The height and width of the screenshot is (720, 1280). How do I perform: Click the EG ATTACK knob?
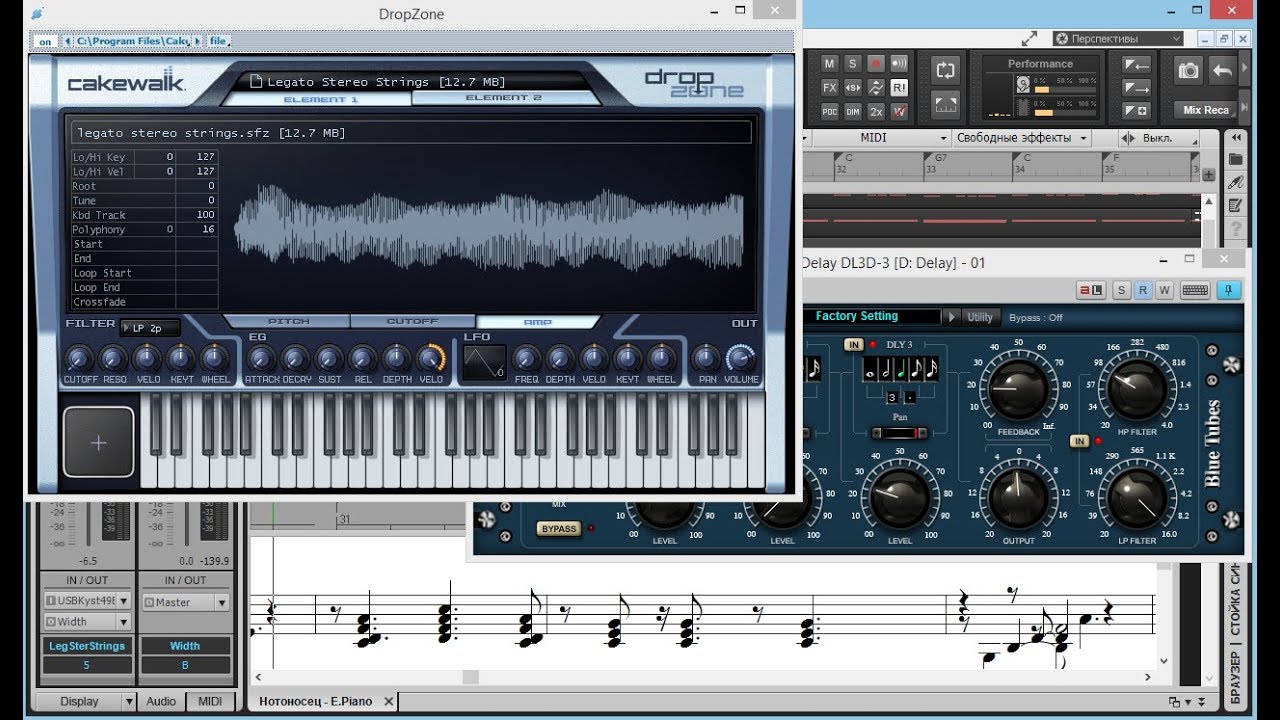point(261,358)
